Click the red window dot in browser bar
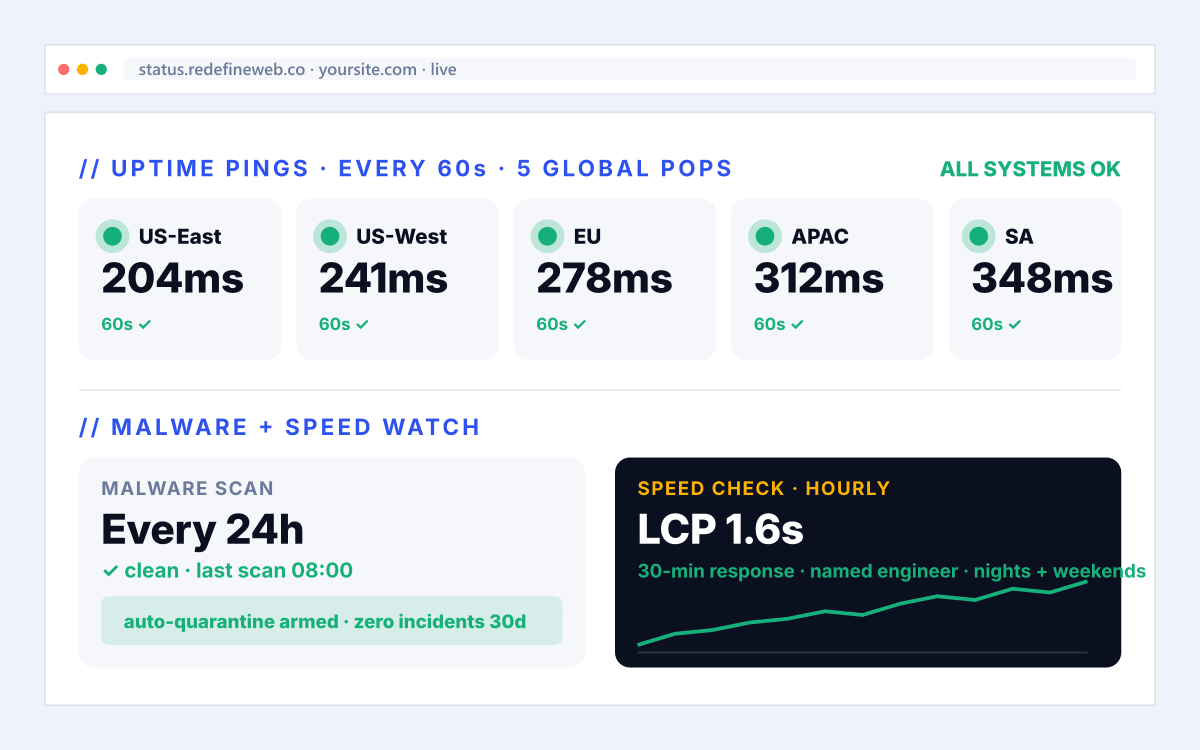This screenshot has width=1200, height=750. coord(64,70)
